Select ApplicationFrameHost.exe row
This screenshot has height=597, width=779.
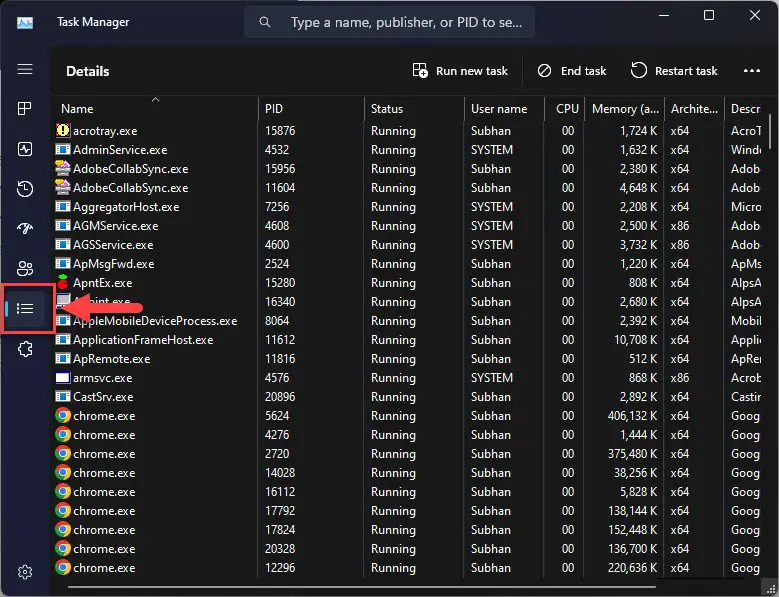(x=409, y=339)
